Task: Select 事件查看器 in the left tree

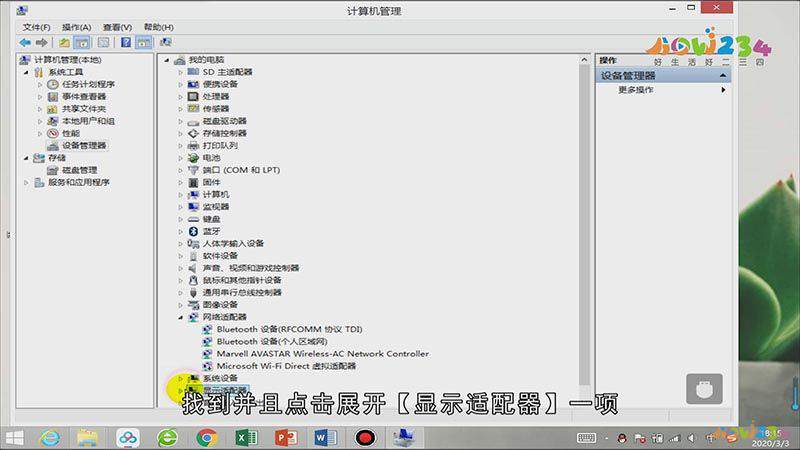Action: tap(84, 96)
